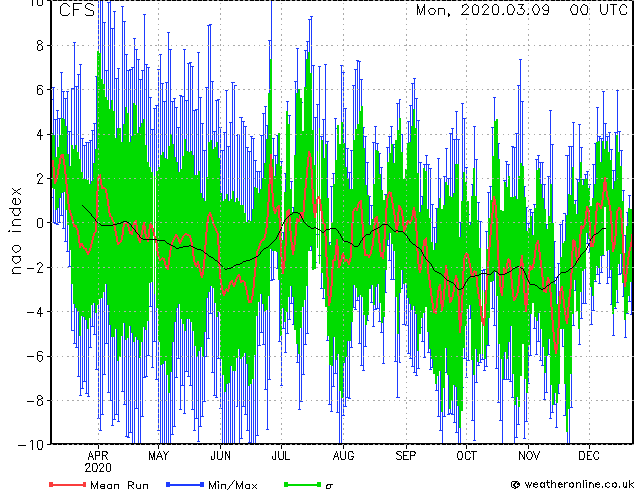Screen dimensions: 634x490
Task: Click the green sigma legend line
Action: (x=302, y=484)
